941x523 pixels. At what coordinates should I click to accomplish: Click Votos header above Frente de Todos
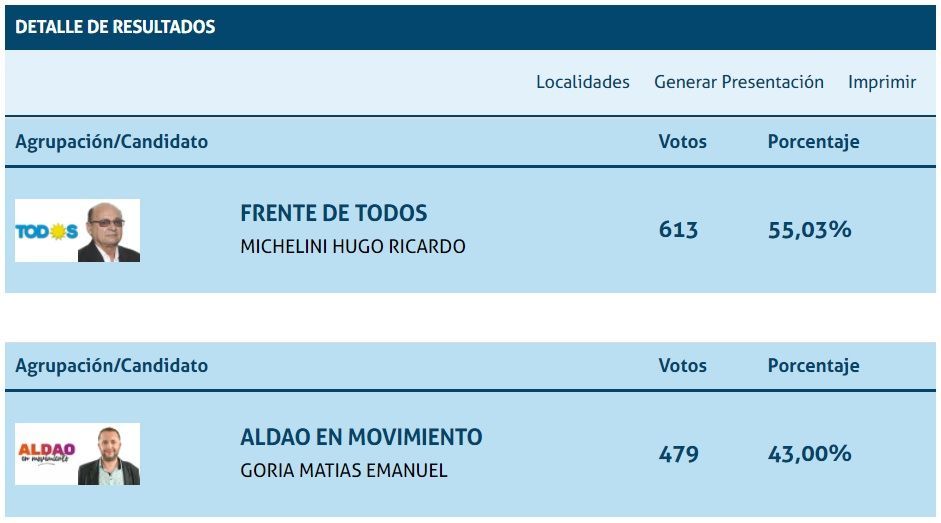[682, 142]
